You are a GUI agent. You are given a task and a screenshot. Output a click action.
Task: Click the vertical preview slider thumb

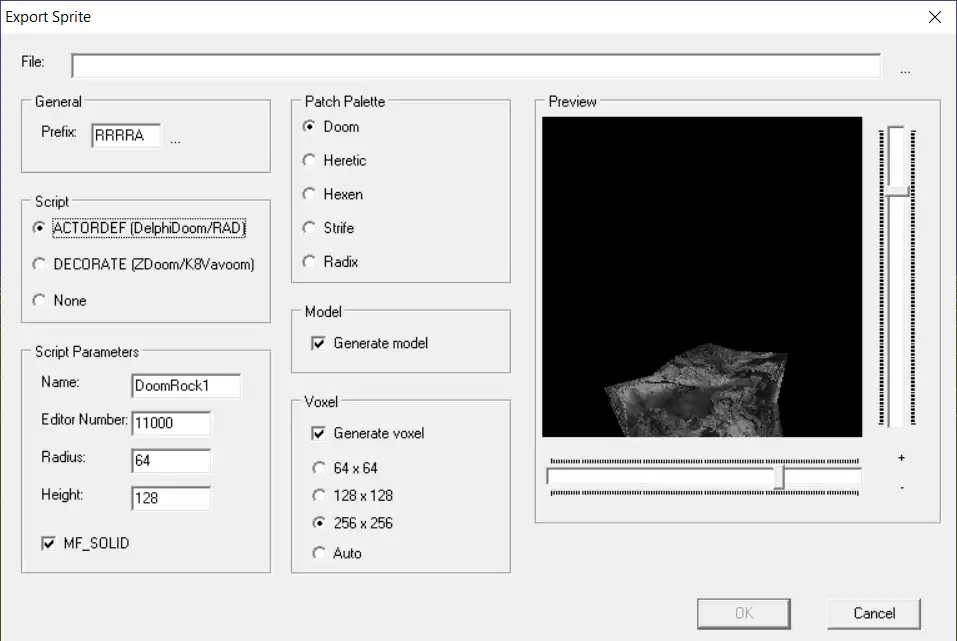tap(898, 191)
